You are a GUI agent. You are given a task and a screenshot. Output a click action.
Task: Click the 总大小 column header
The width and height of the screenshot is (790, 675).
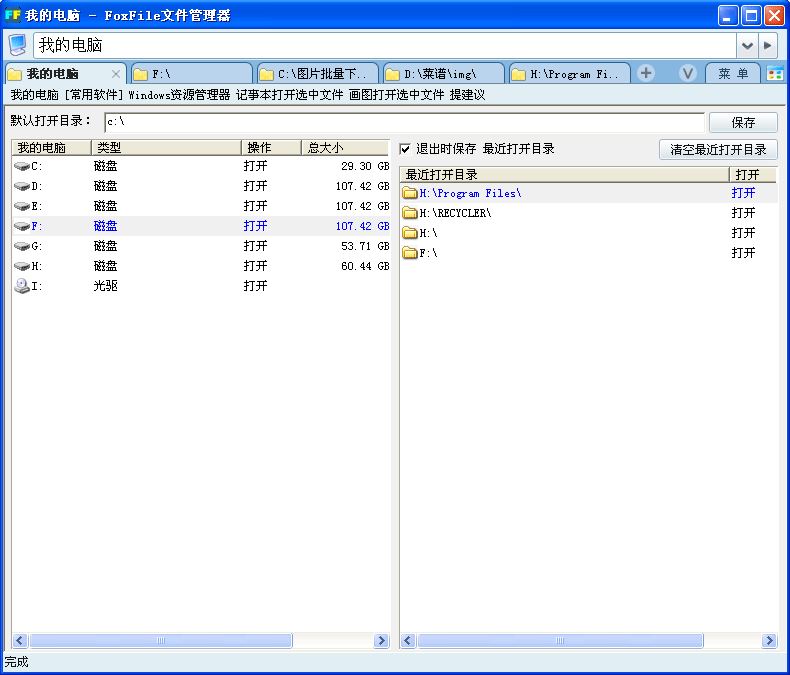point(345,147)
